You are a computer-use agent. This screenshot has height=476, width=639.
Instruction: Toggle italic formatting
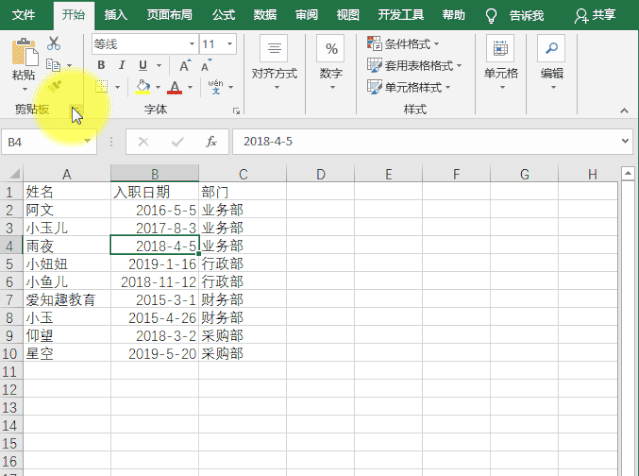(121, 65)
